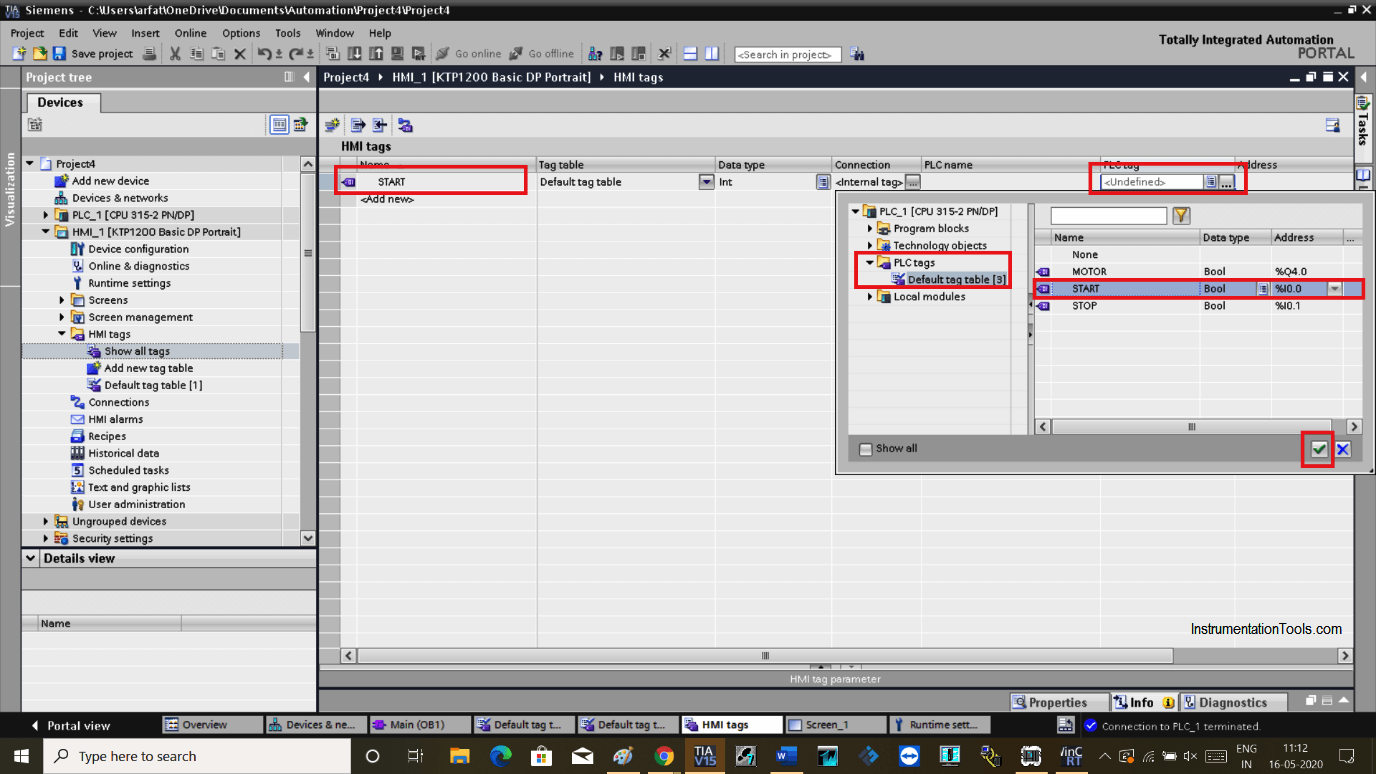
Task: Collapse the Details view panel
Action: (31, 559)
